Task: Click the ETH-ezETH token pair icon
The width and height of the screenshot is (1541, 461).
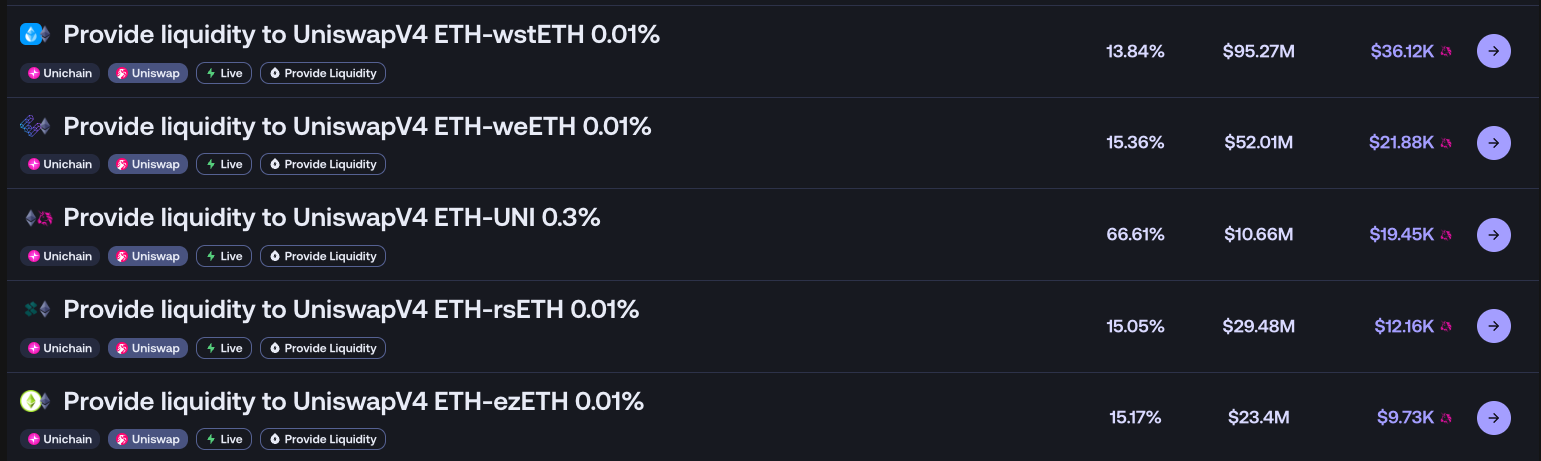Action: (36, 402)
